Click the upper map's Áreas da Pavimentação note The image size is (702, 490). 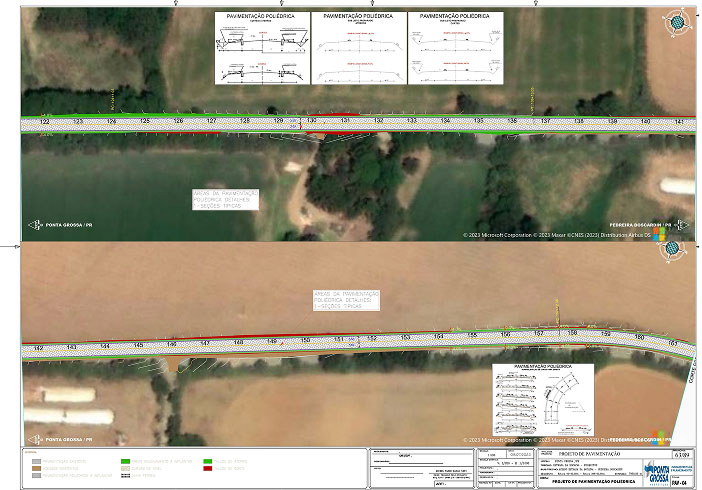click(226, 199)
